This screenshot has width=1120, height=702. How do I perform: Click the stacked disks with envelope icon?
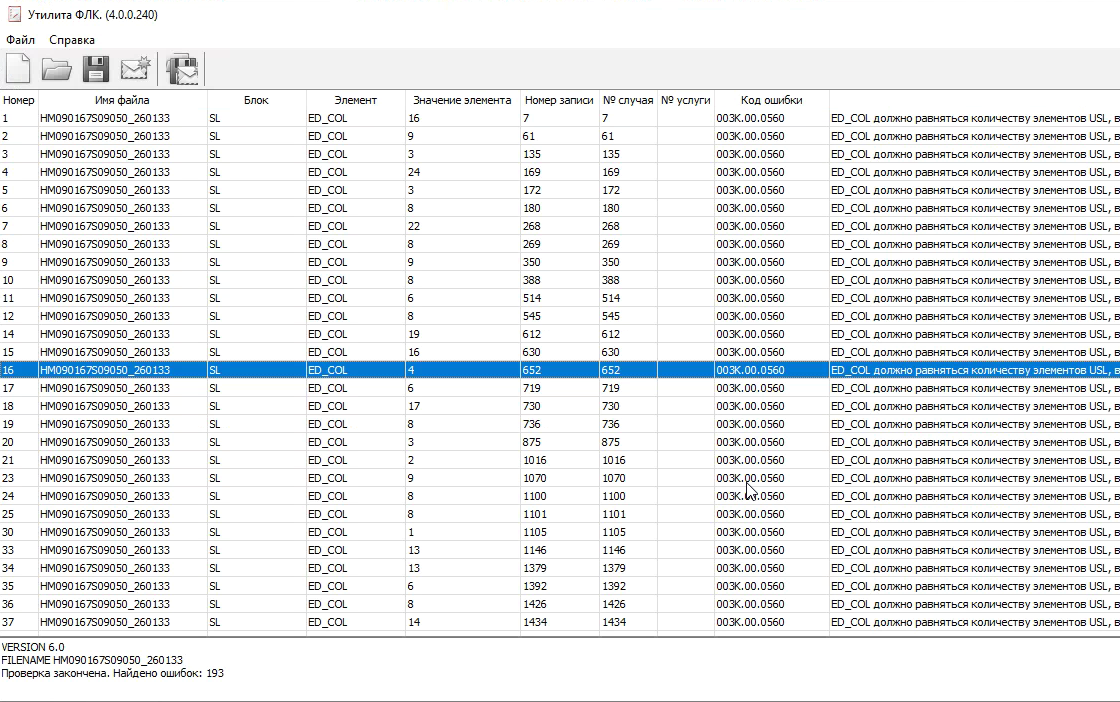click(x=182, y=69)
